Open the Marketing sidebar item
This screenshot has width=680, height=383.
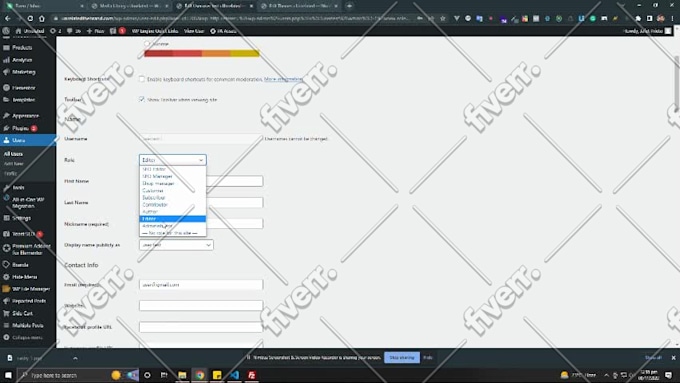pos(23,72)
